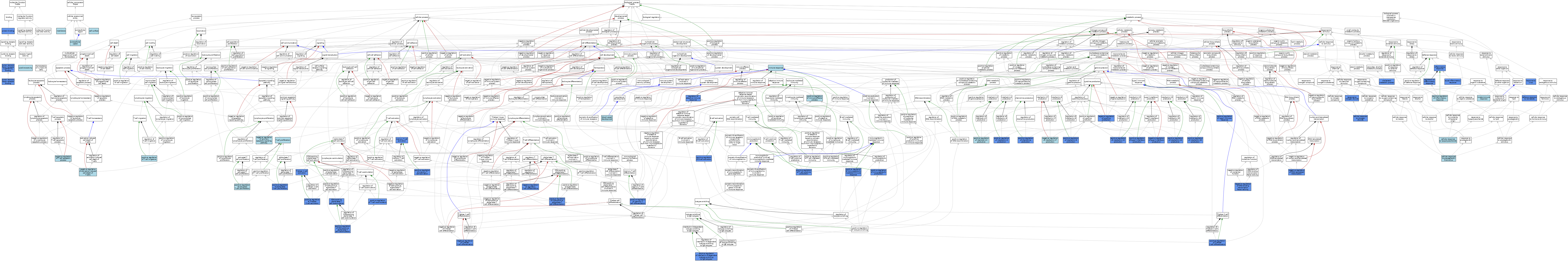Select the 'cell surface' node
Screen dimensions: 1568x261
(x=94, y=31)
